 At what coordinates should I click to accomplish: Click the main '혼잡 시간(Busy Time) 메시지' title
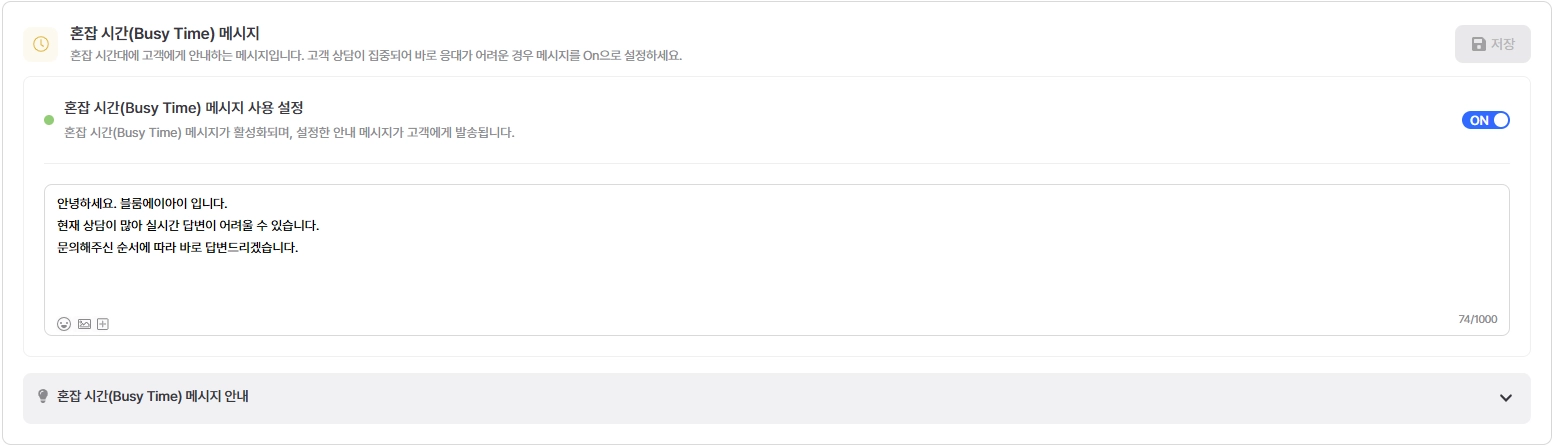coord(165,34)
